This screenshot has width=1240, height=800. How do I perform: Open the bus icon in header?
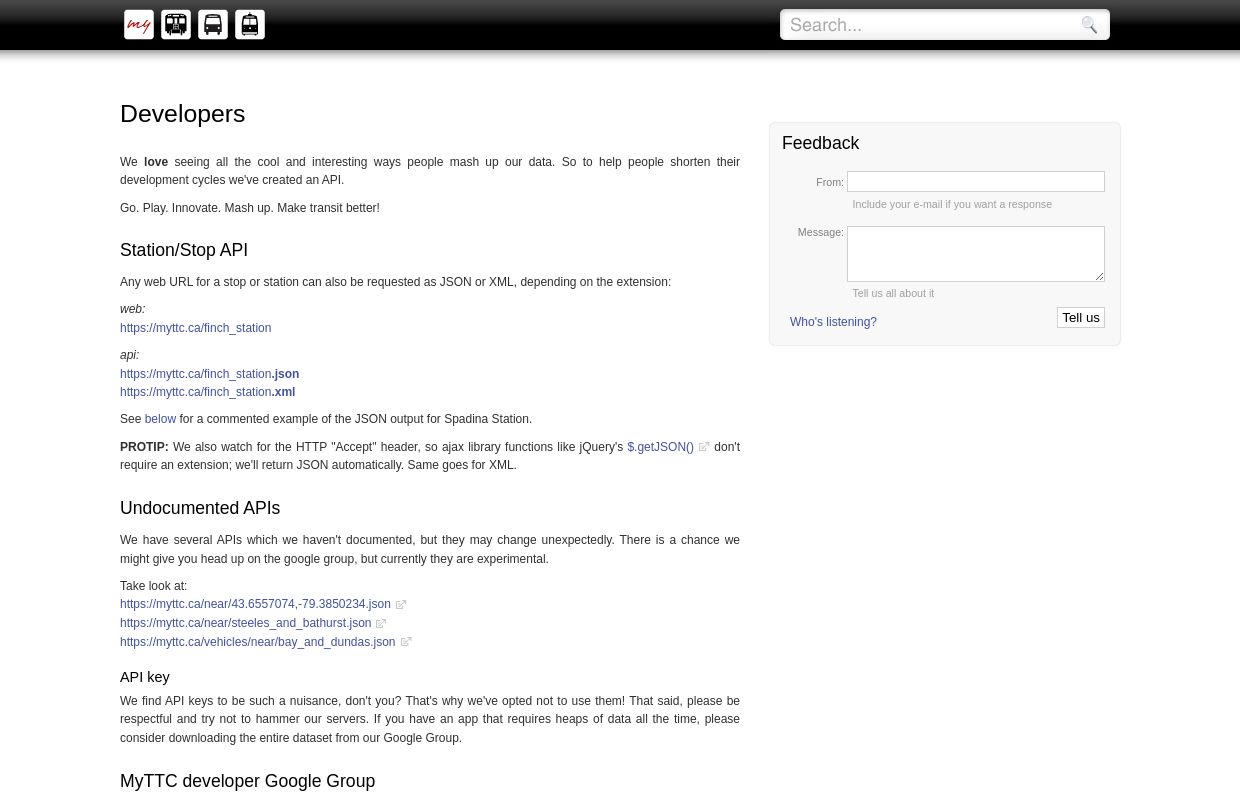point(213,25)
